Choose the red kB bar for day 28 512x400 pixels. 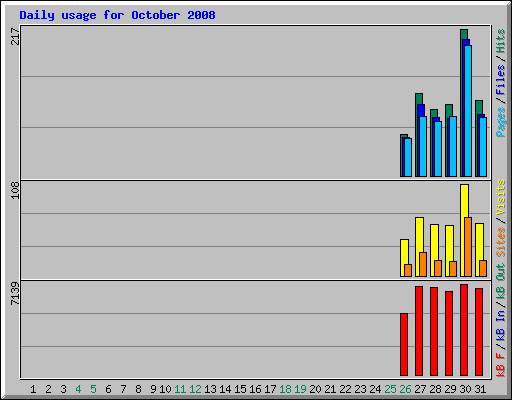(x=434, y=332)
